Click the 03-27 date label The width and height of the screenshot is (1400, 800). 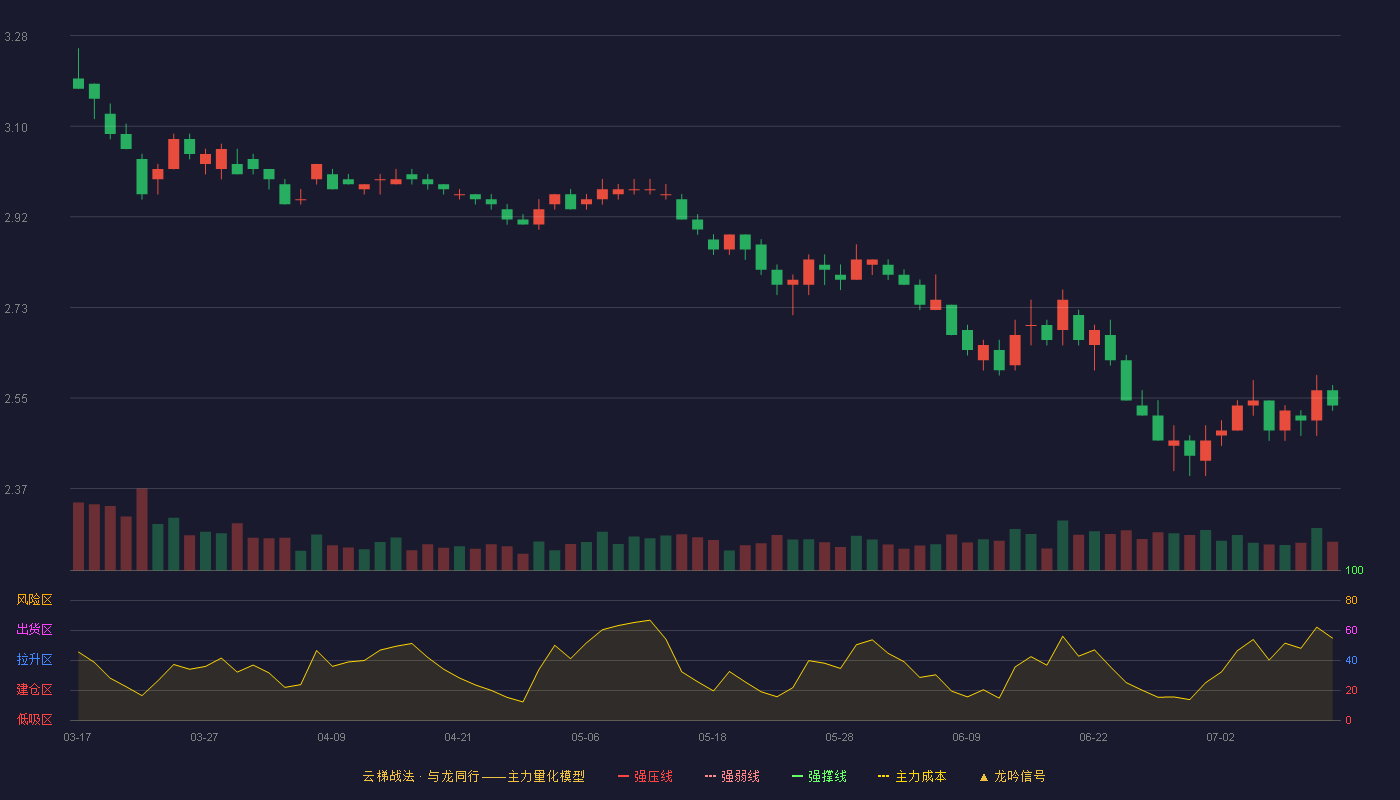click(204, 737)
